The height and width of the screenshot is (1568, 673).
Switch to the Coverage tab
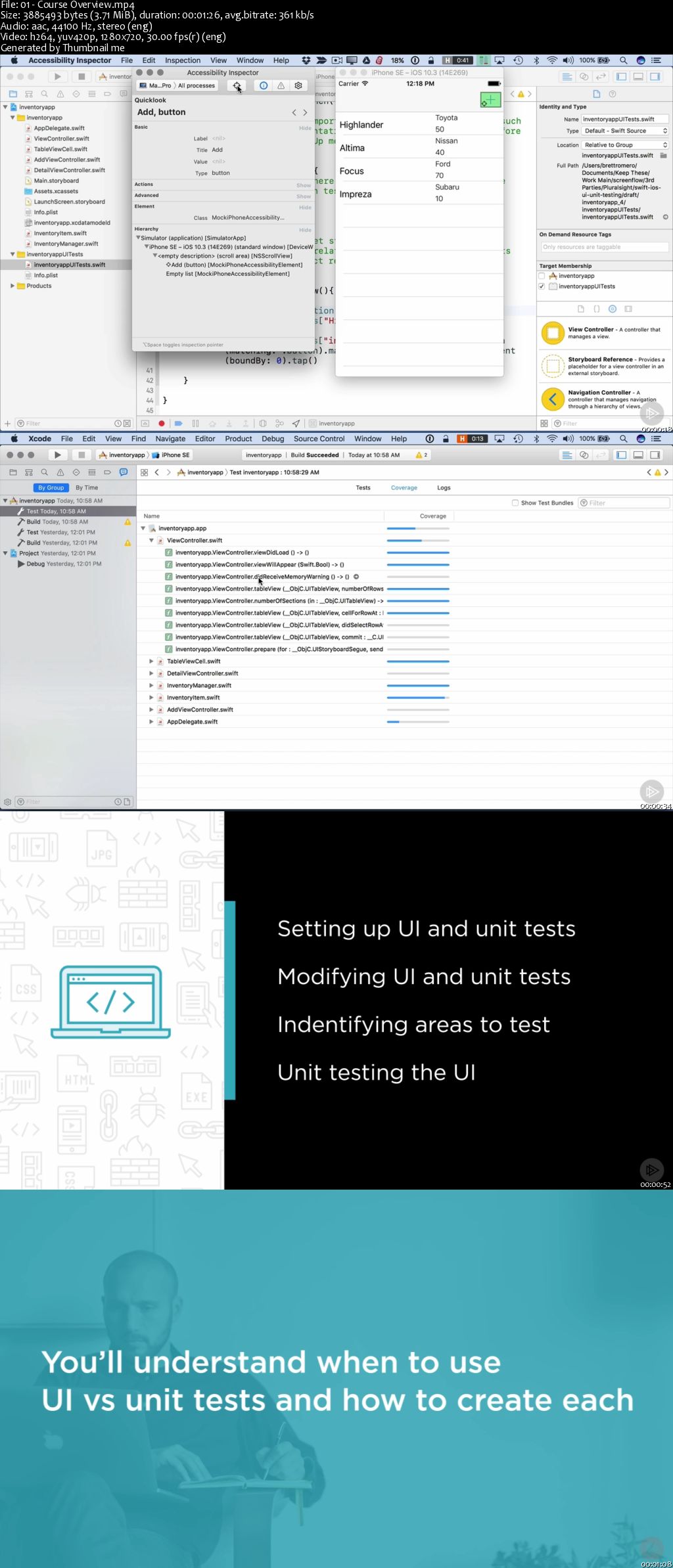point(404,488)
